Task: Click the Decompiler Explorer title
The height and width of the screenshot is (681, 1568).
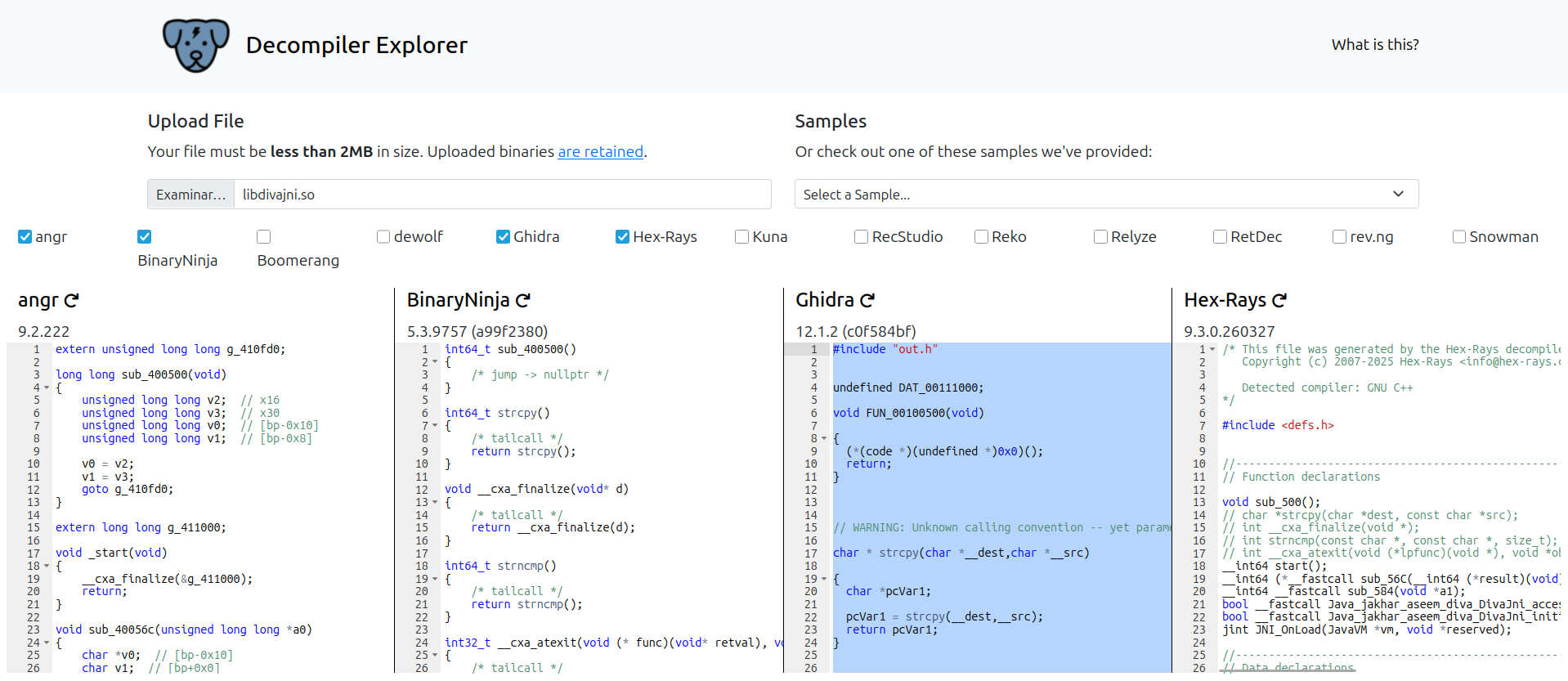Action: 356,45
